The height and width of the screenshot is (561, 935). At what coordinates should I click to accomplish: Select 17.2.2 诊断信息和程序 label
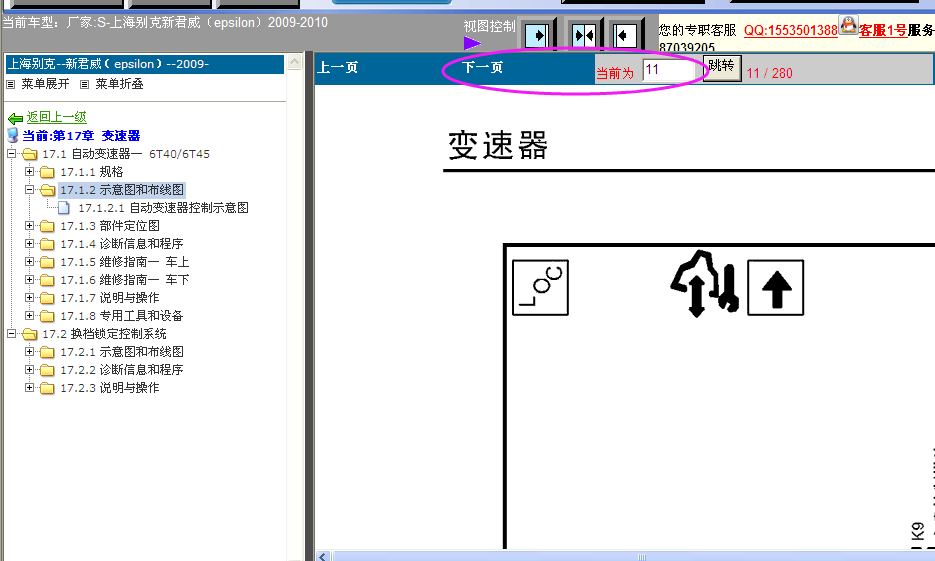[122, 370]
